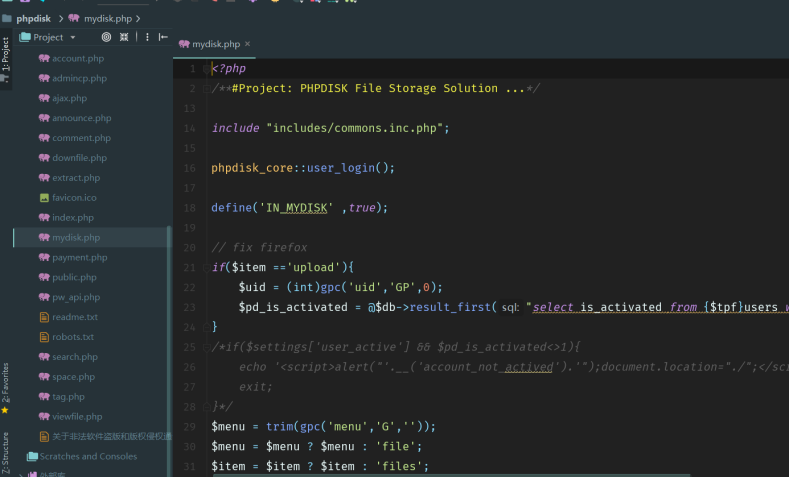Click the PHP icon next to admincp.php
The width and height of the screenshot is (789, 478).
pyautogui.click(x=44, y=78)
